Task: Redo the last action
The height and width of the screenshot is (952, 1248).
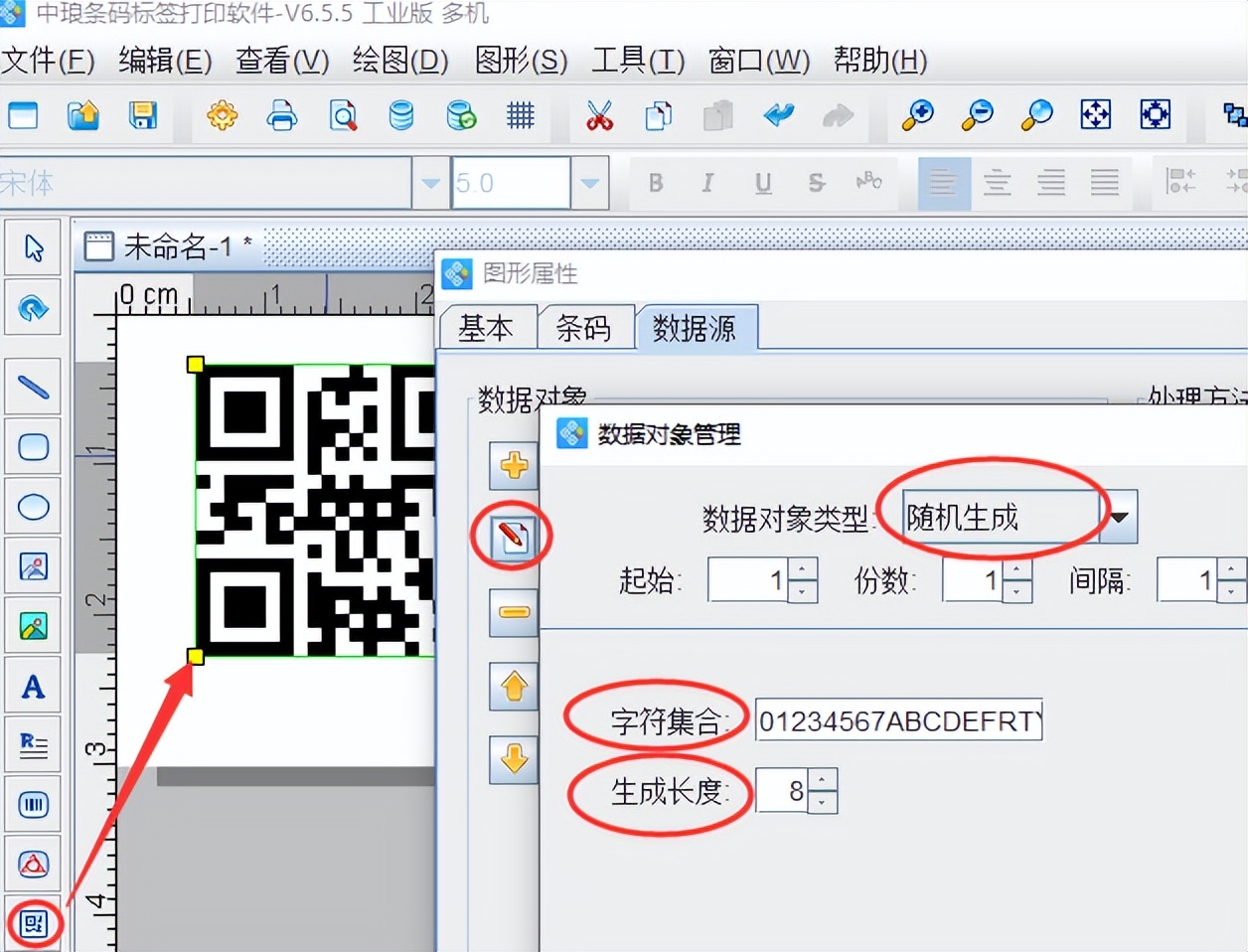Action: tap(838, 116)
